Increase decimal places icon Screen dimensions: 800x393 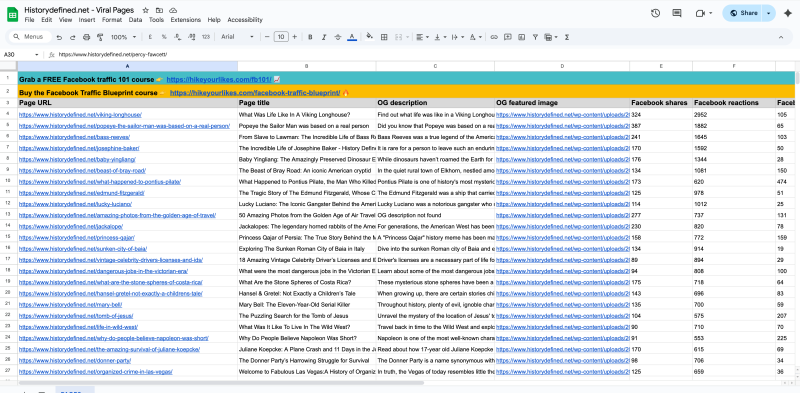191,37
